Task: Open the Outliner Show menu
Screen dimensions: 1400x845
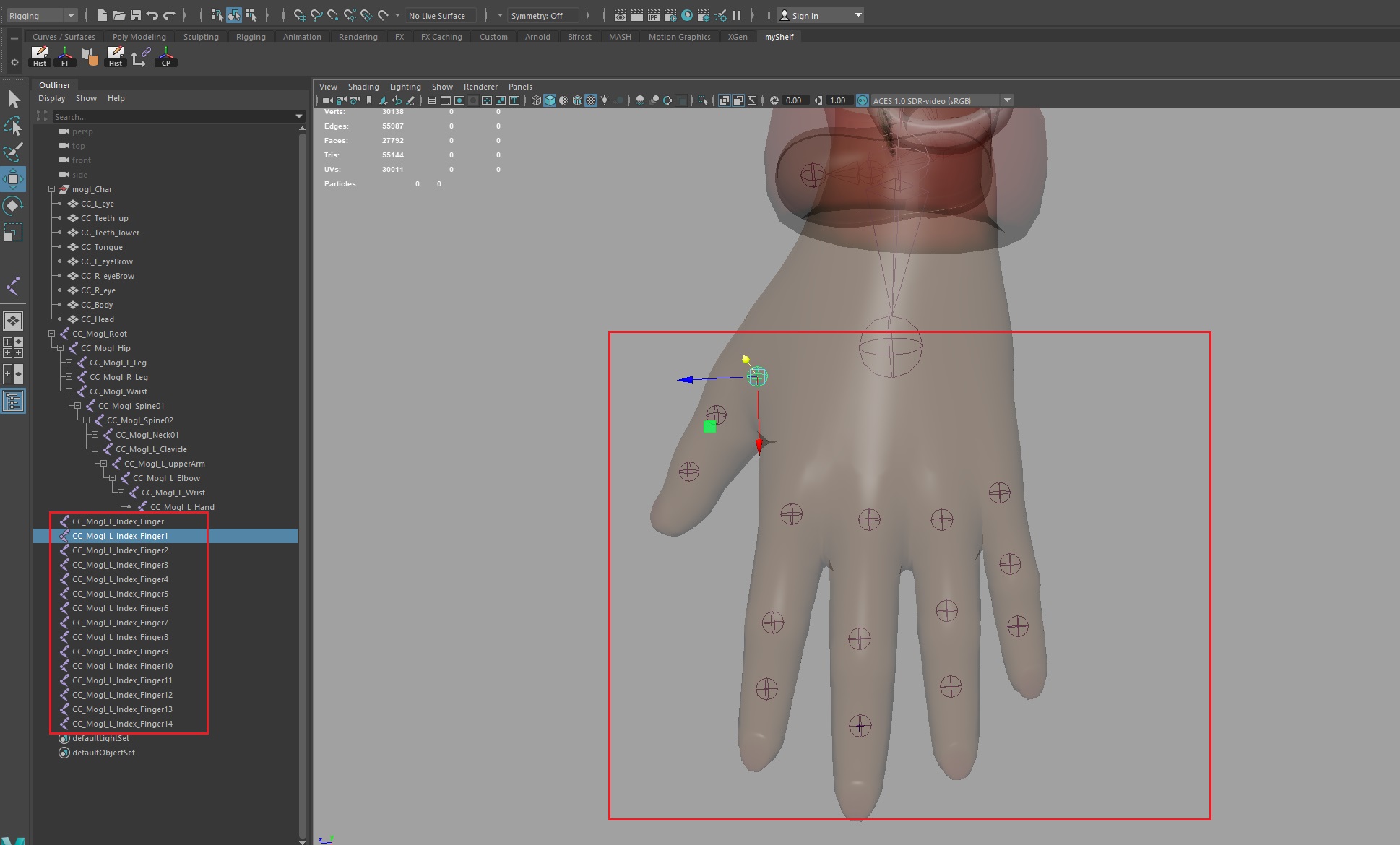Action: coord(86,98)
